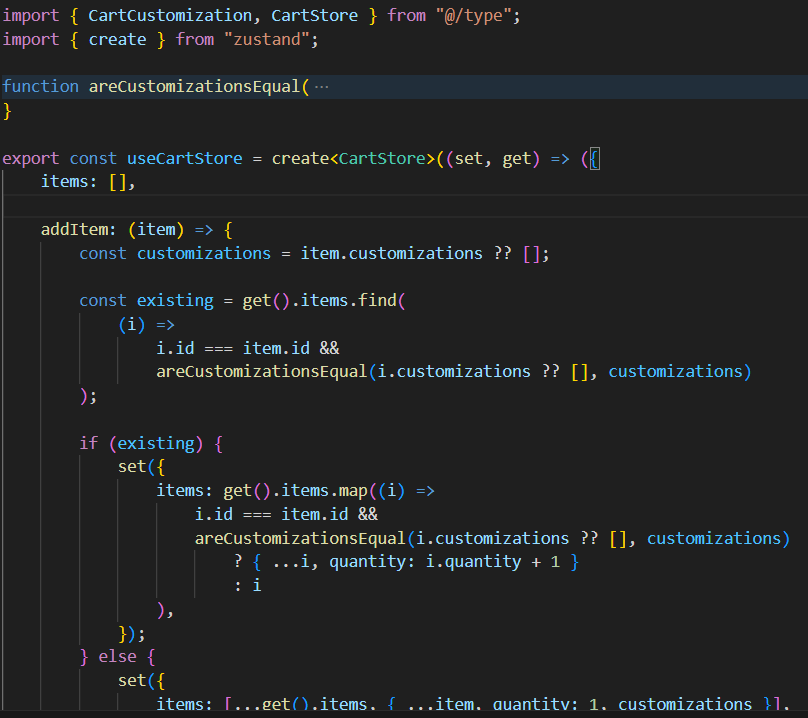
Task: Click 'areCustomizationsEqual' call inside the find callback
Action: pyautogui.click(x=261, y=372)
